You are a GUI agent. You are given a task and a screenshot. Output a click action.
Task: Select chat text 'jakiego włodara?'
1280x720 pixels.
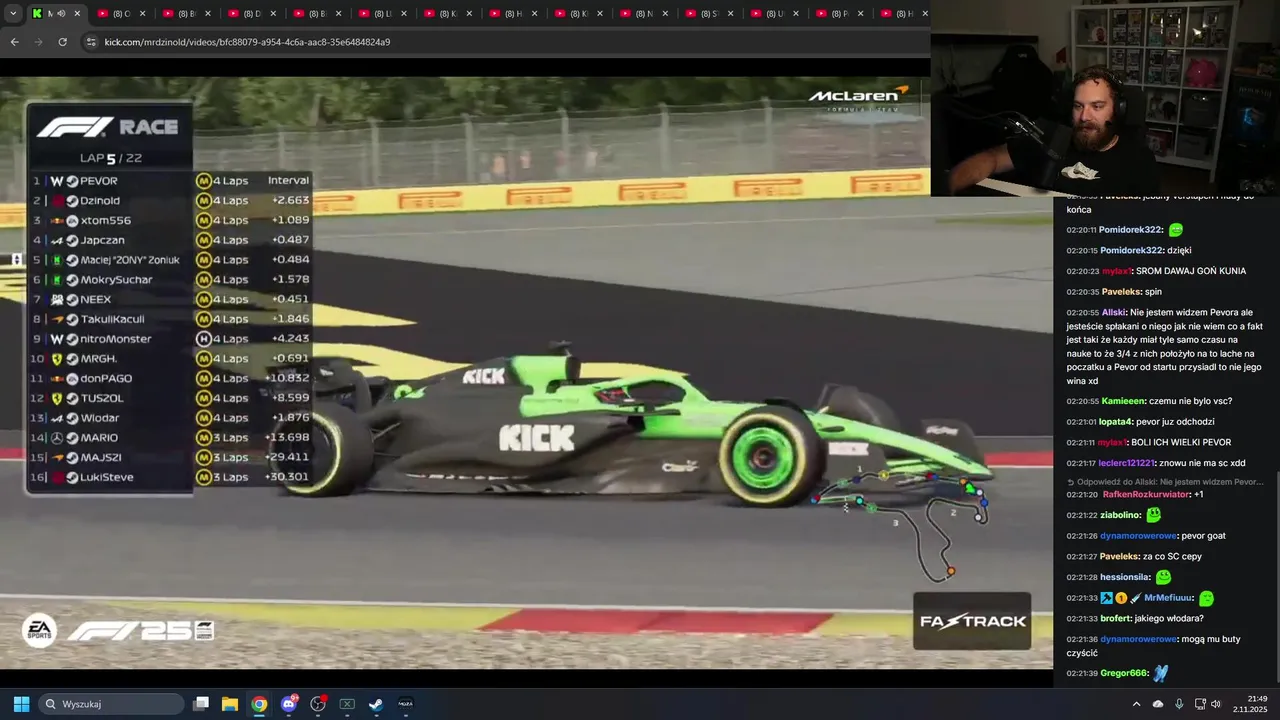(x=1169, y=618)
